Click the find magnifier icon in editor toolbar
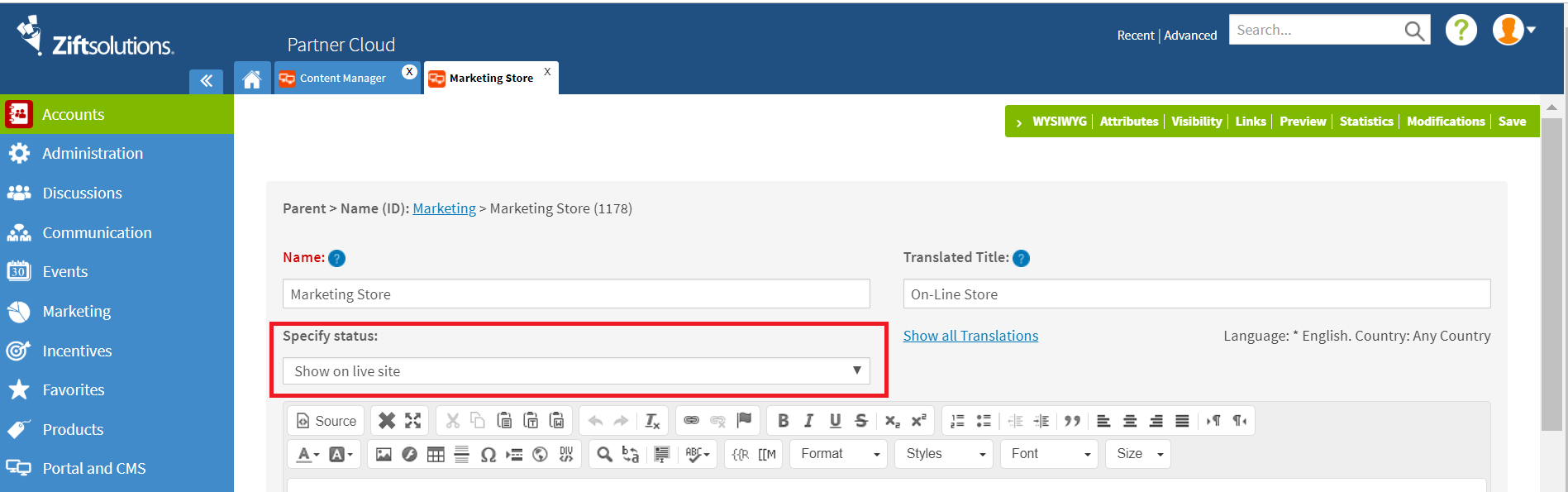The height and width of the screenshot is (492, 1568). (x=605, y=454)
